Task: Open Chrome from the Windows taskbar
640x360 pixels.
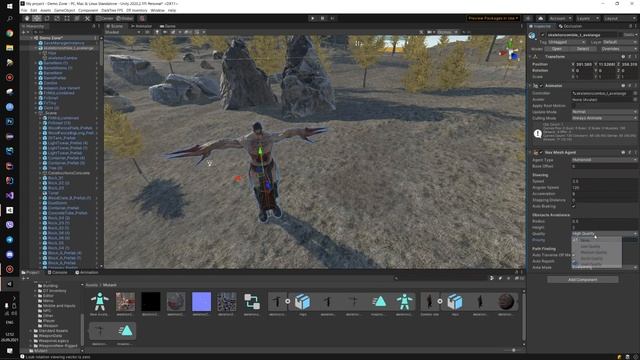Action: click(x=9, y=33)
